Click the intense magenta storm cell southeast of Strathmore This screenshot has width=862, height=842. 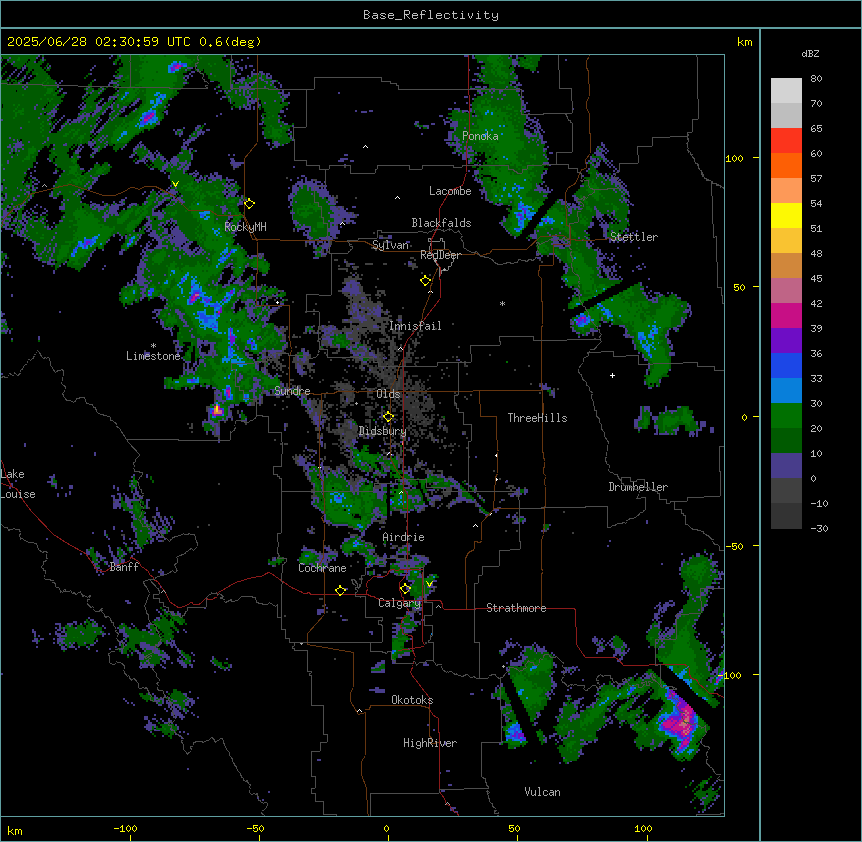(682, 721)
